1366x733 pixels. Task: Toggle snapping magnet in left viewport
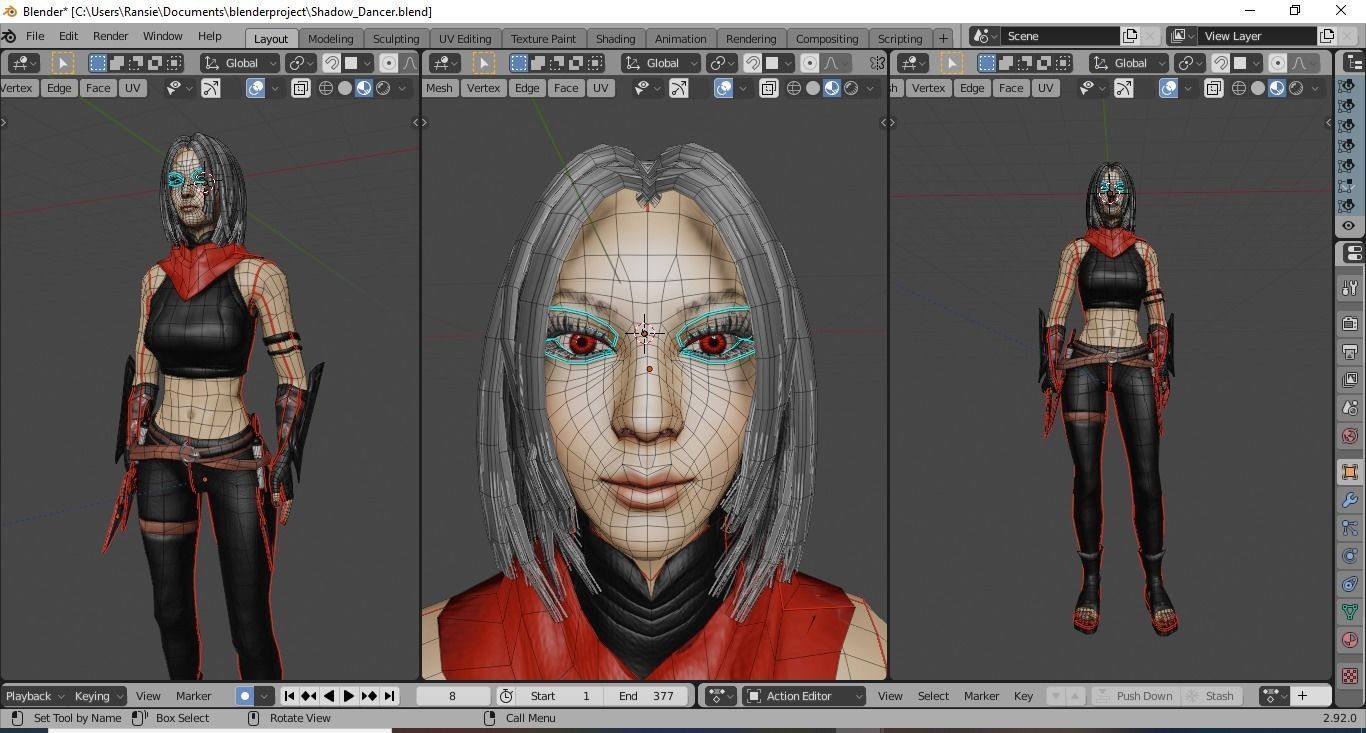click(331, 63)
